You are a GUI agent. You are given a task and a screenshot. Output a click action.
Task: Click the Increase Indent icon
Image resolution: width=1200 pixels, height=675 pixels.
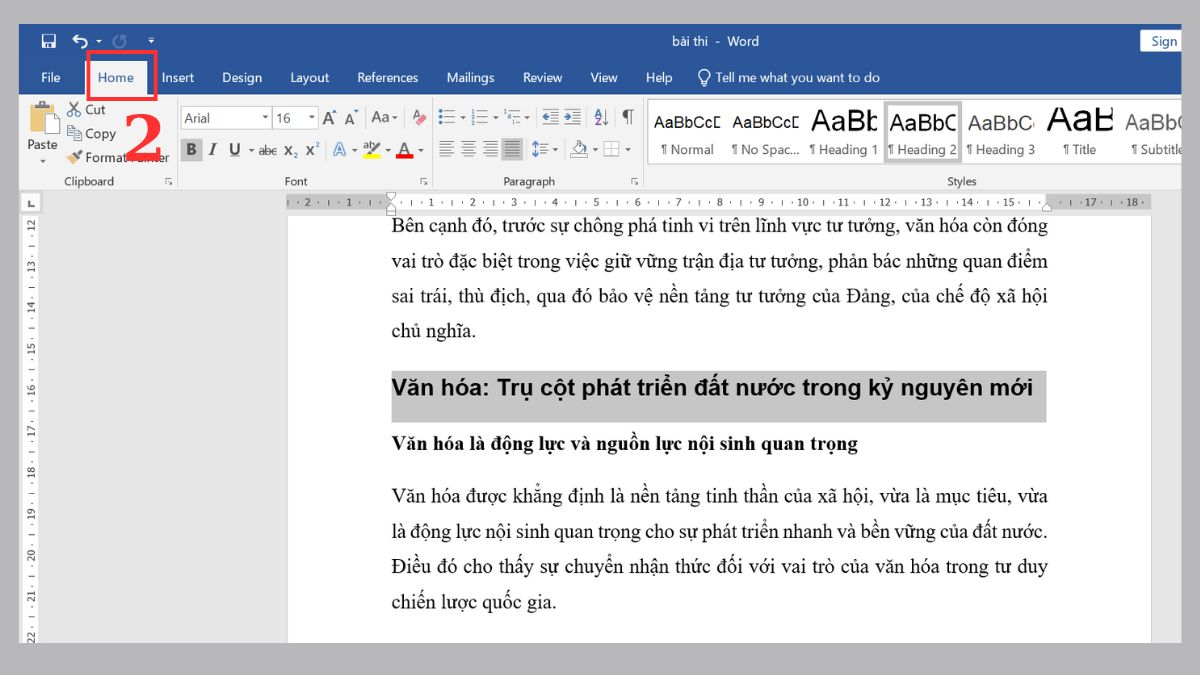(573, 117)
